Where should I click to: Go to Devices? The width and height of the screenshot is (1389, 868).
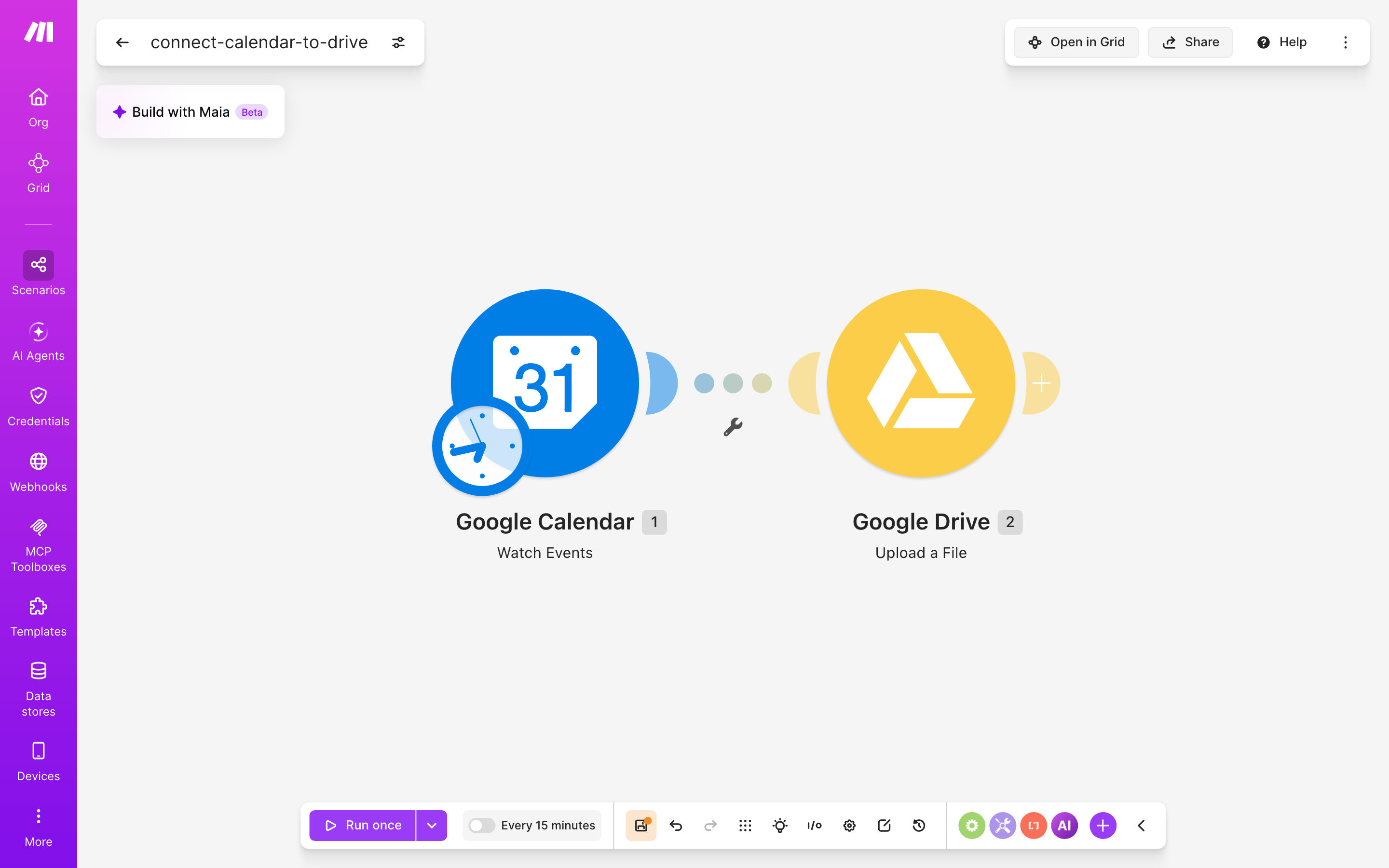tap(39, 762)
